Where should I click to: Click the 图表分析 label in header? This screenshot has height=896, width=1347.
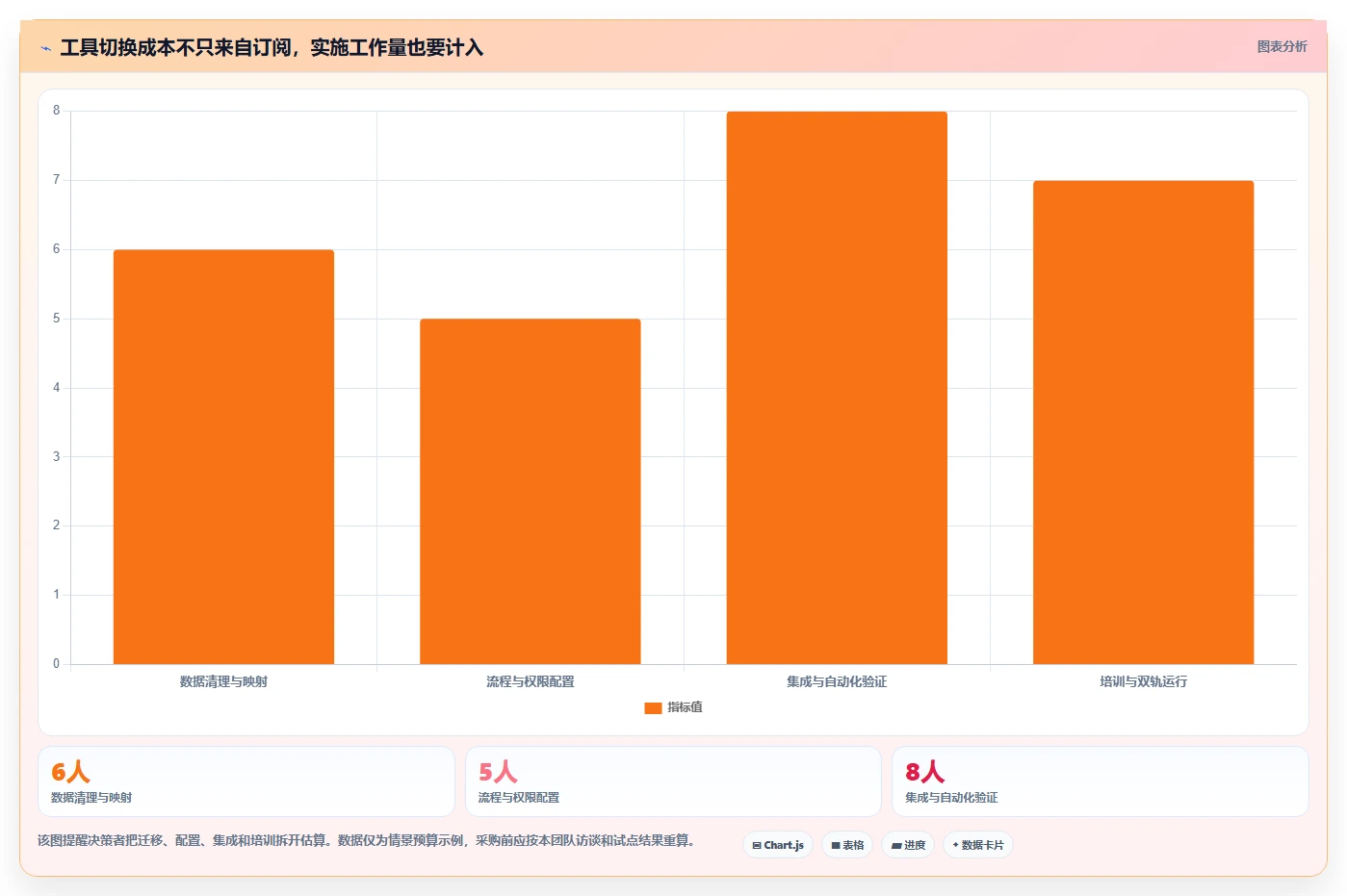pos(1282,46)
